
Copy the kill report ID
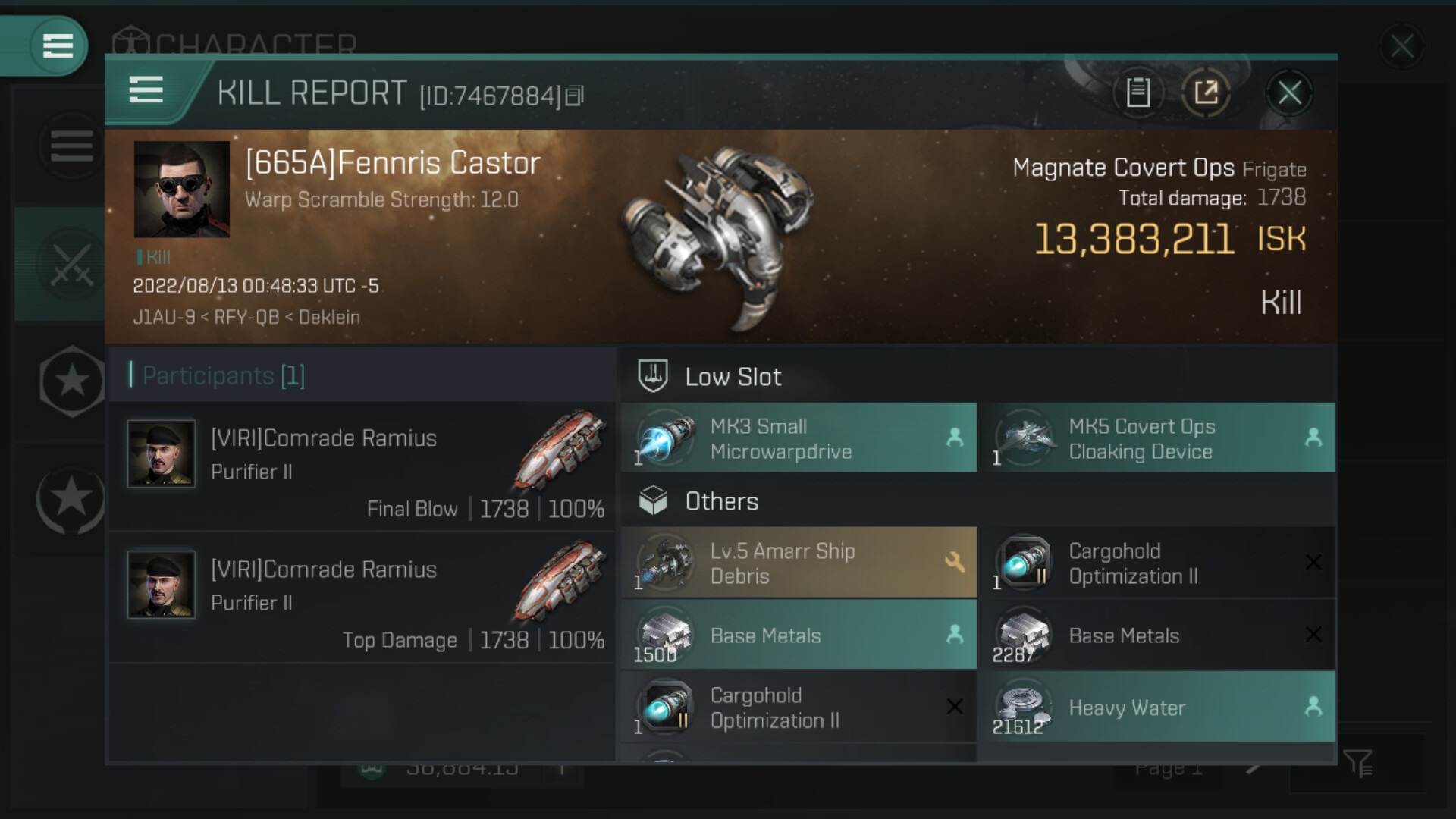575,96
